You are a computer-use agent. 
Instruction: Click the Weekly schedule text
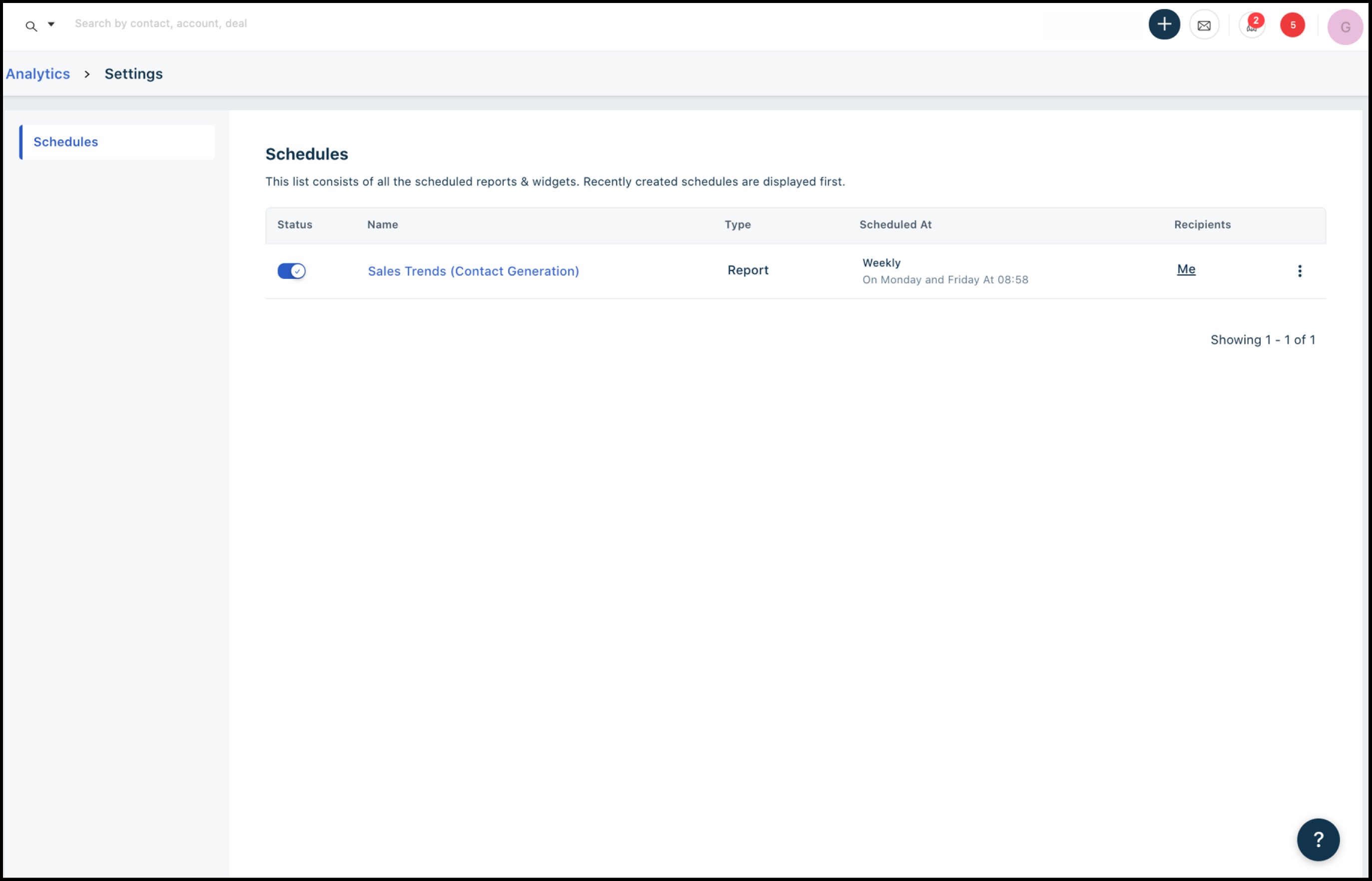coord(881,262)
